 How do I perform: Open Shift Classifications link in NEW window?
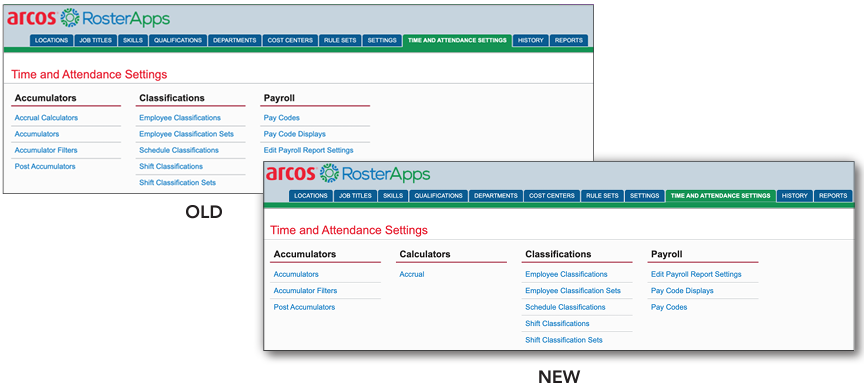[557, 324]
